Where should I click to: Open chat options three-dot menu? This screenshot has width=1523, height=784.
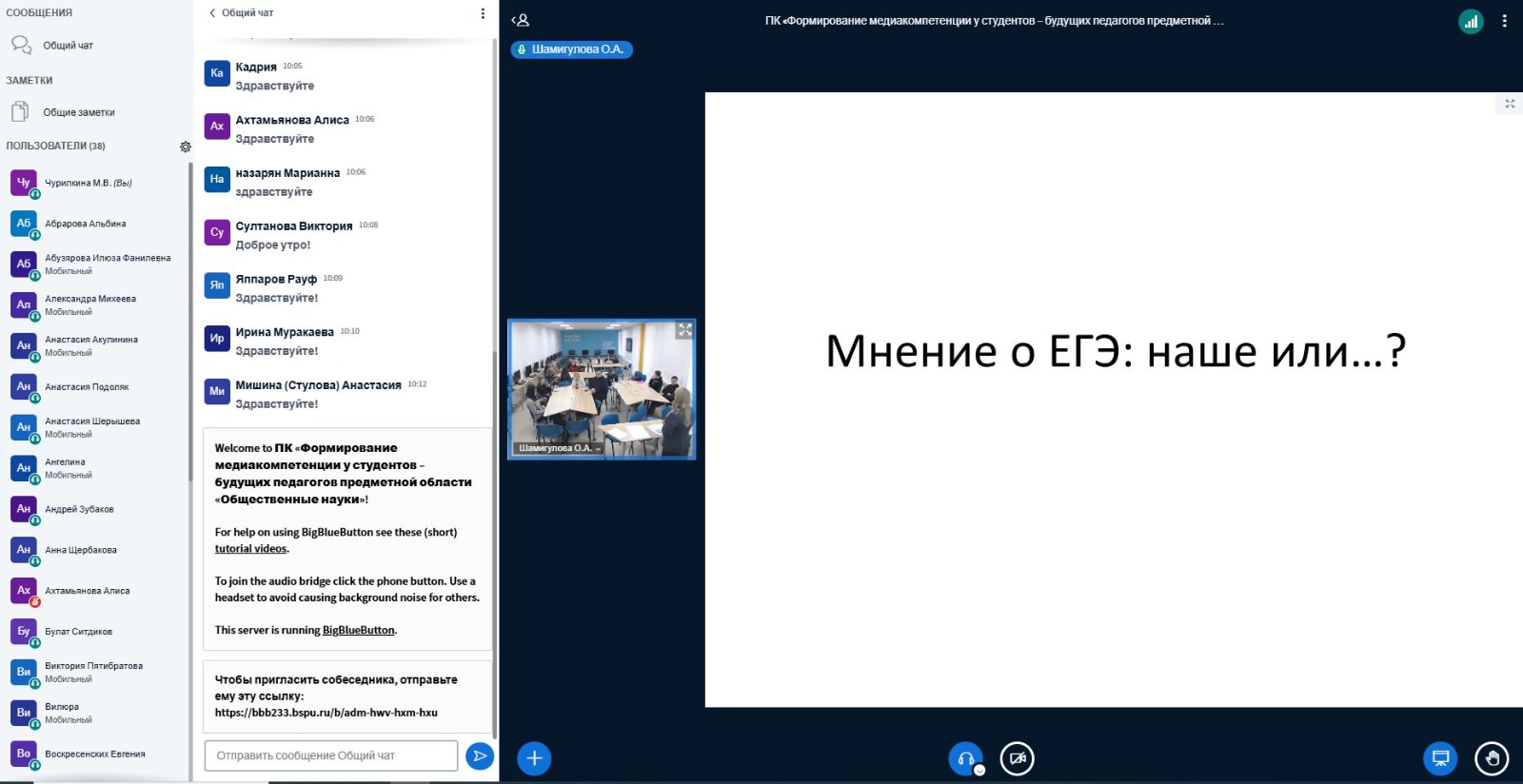tap(483, 13)
